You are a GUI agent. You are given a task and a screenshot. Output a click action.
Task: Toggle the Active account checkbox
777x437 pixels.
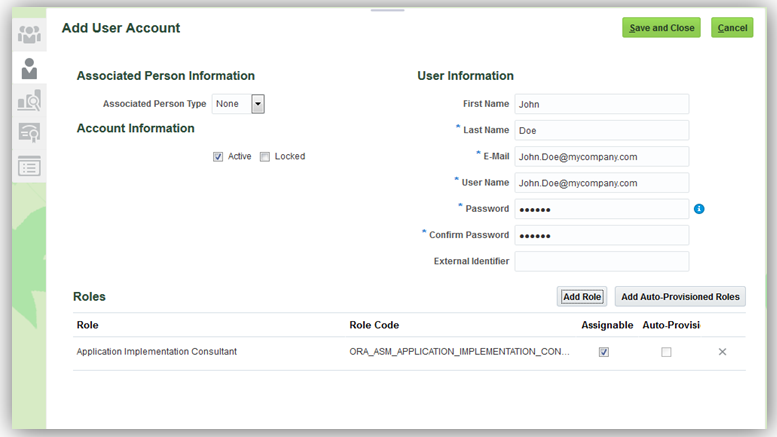(218, 156)
